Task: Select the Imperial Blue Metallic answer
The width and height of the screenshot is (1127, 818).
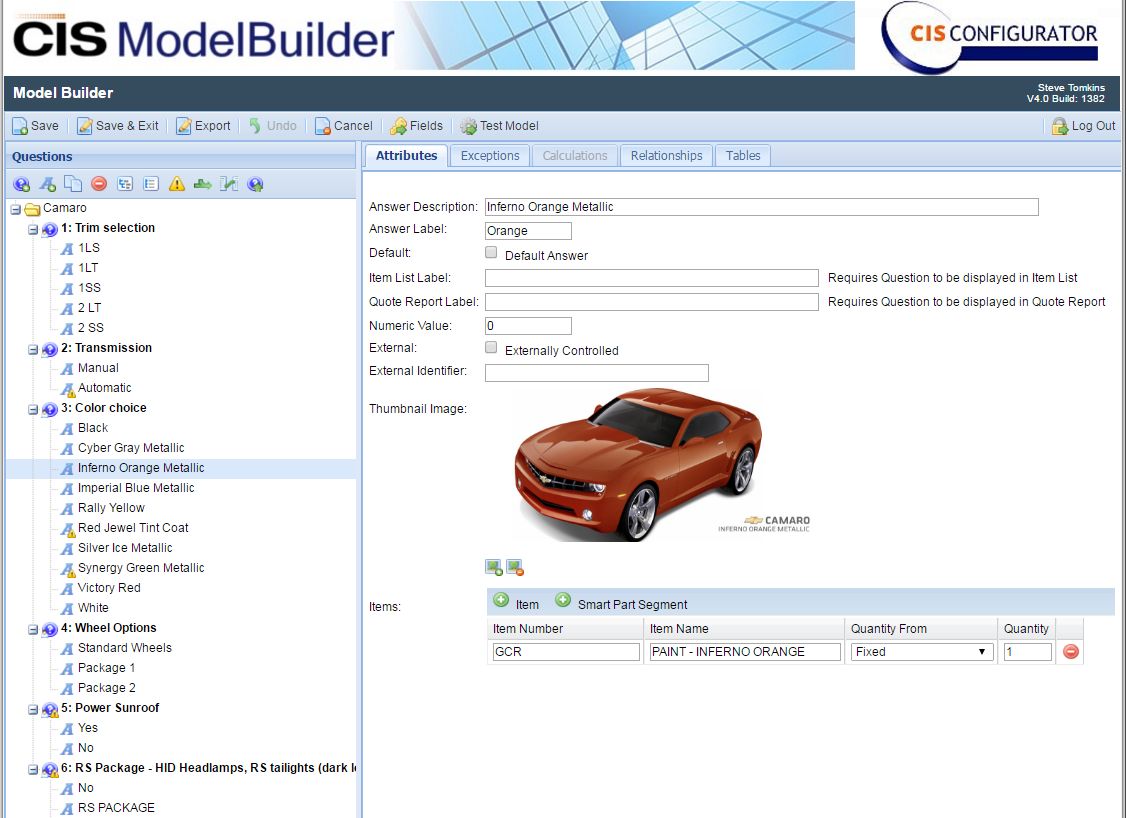Action: [136, 488]
